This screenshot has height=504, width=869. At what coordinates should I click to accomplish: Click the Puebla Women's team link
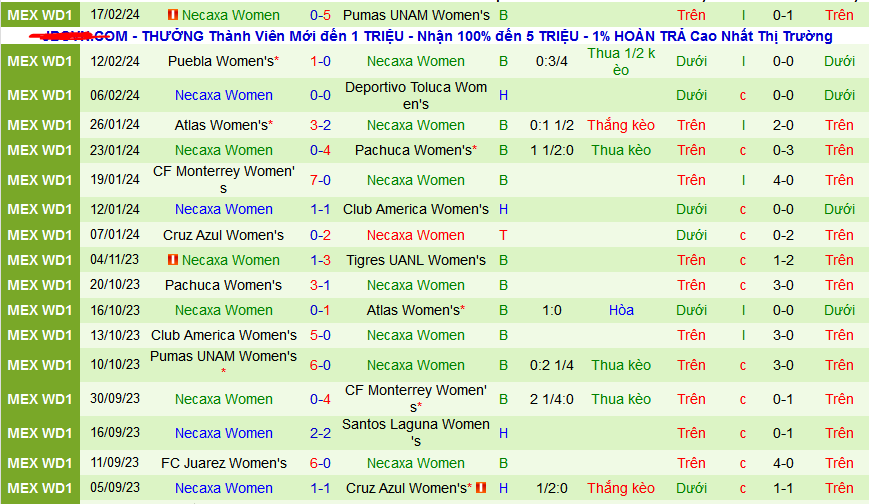[x=223, y=61]
